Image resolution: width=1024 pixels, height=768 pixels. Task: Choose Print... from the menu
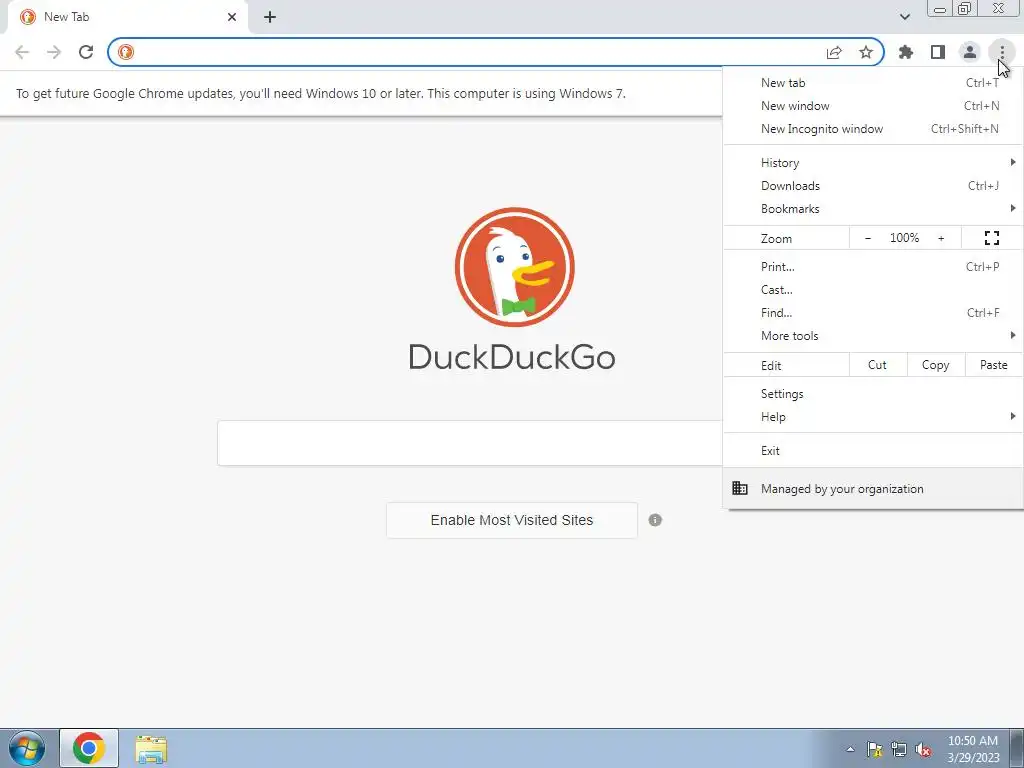click(873, 266)
